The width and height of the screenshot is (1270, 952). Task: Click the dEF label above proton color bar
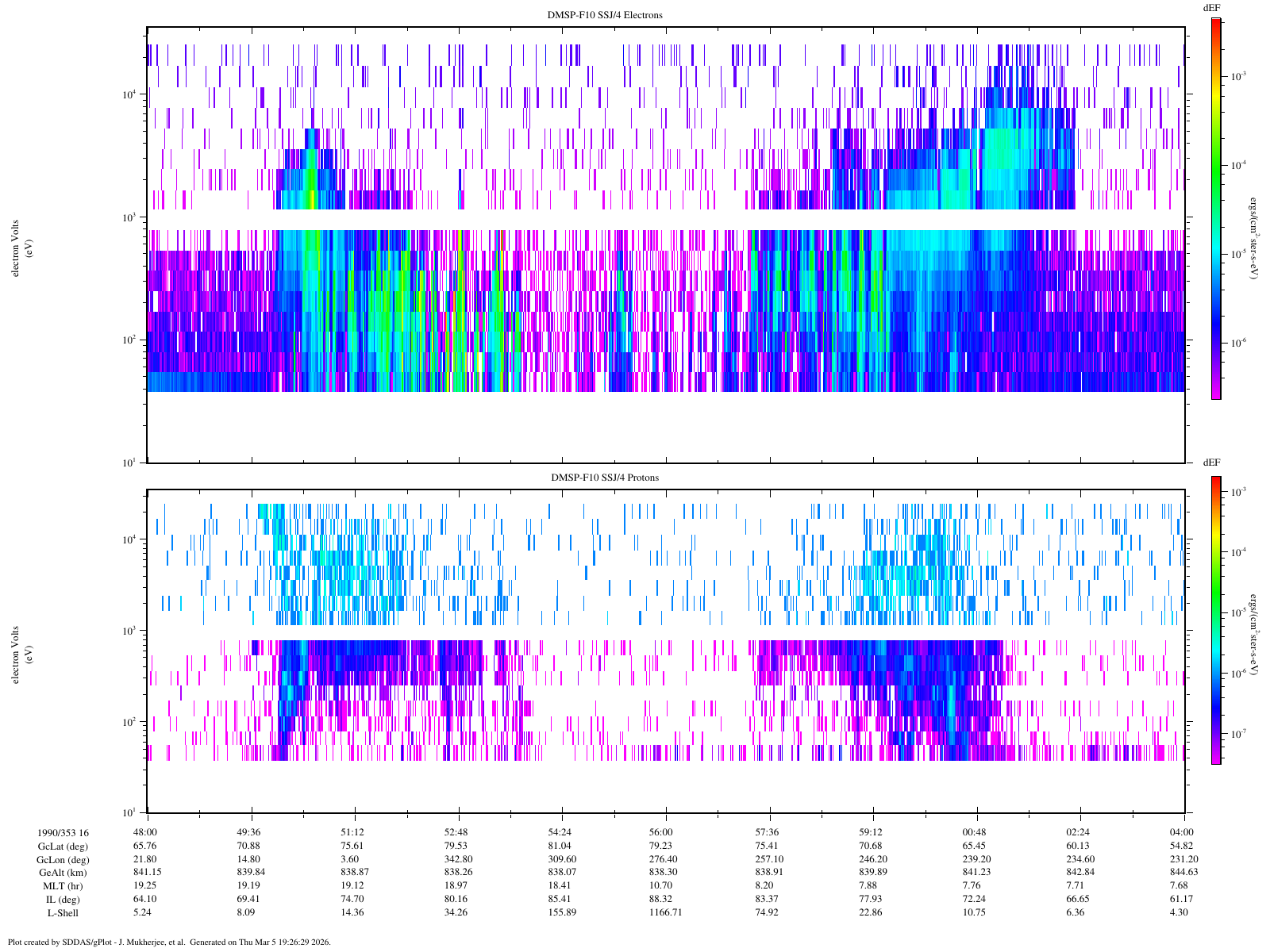[1211, 463]
